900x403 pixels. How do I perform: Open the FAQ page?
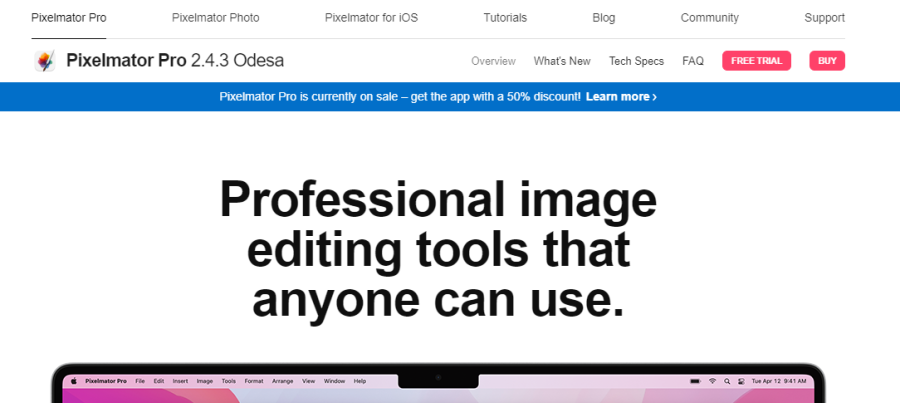pyautogui.click(x=693, y=61)
